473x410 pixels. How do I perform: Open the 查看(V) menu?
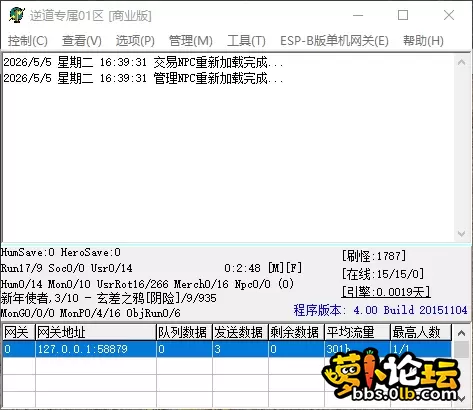(x=81, y=41)
